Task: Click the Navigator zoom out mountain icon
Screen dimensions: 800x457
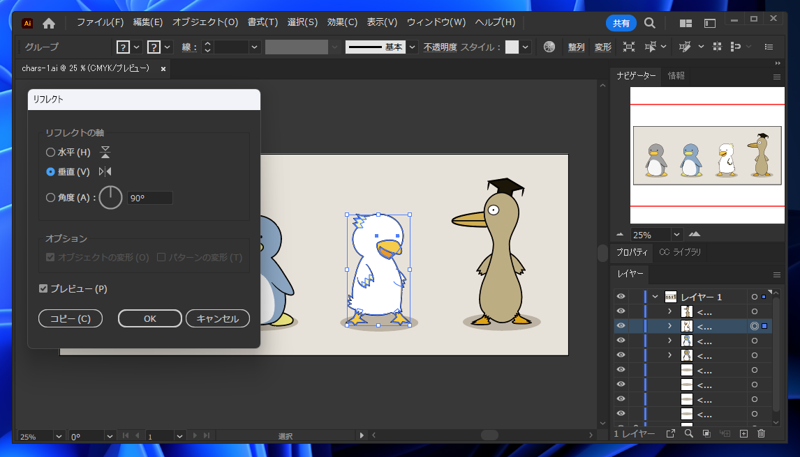Action: [620, 235]
